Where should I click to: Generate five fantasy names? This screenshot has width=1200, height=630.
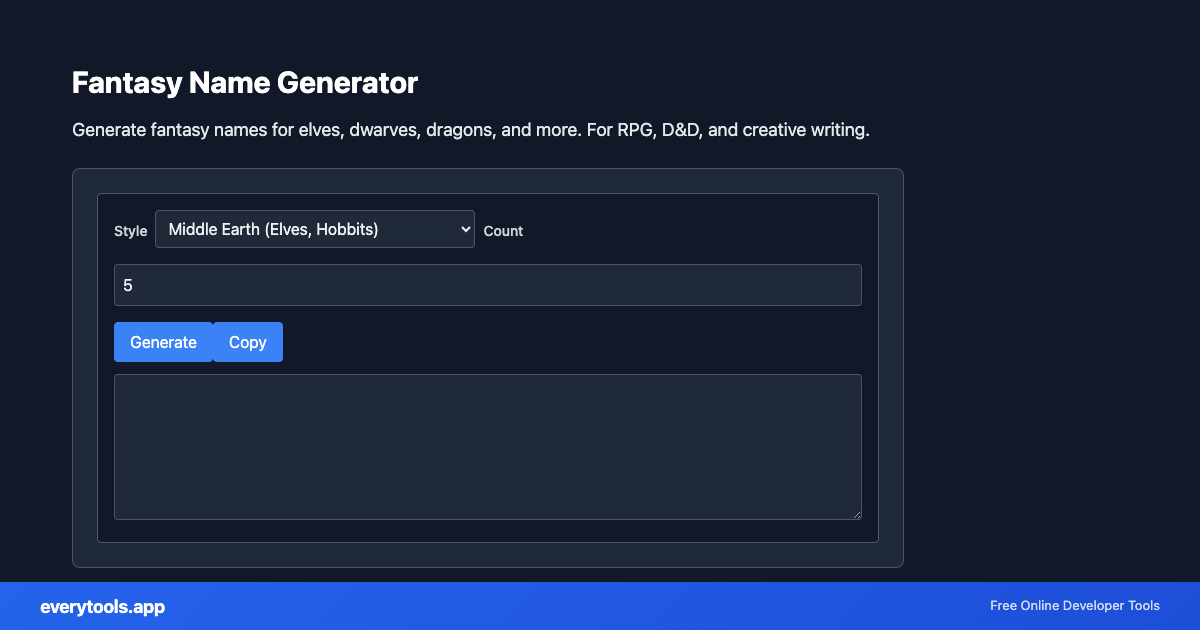tap(163, 342)
